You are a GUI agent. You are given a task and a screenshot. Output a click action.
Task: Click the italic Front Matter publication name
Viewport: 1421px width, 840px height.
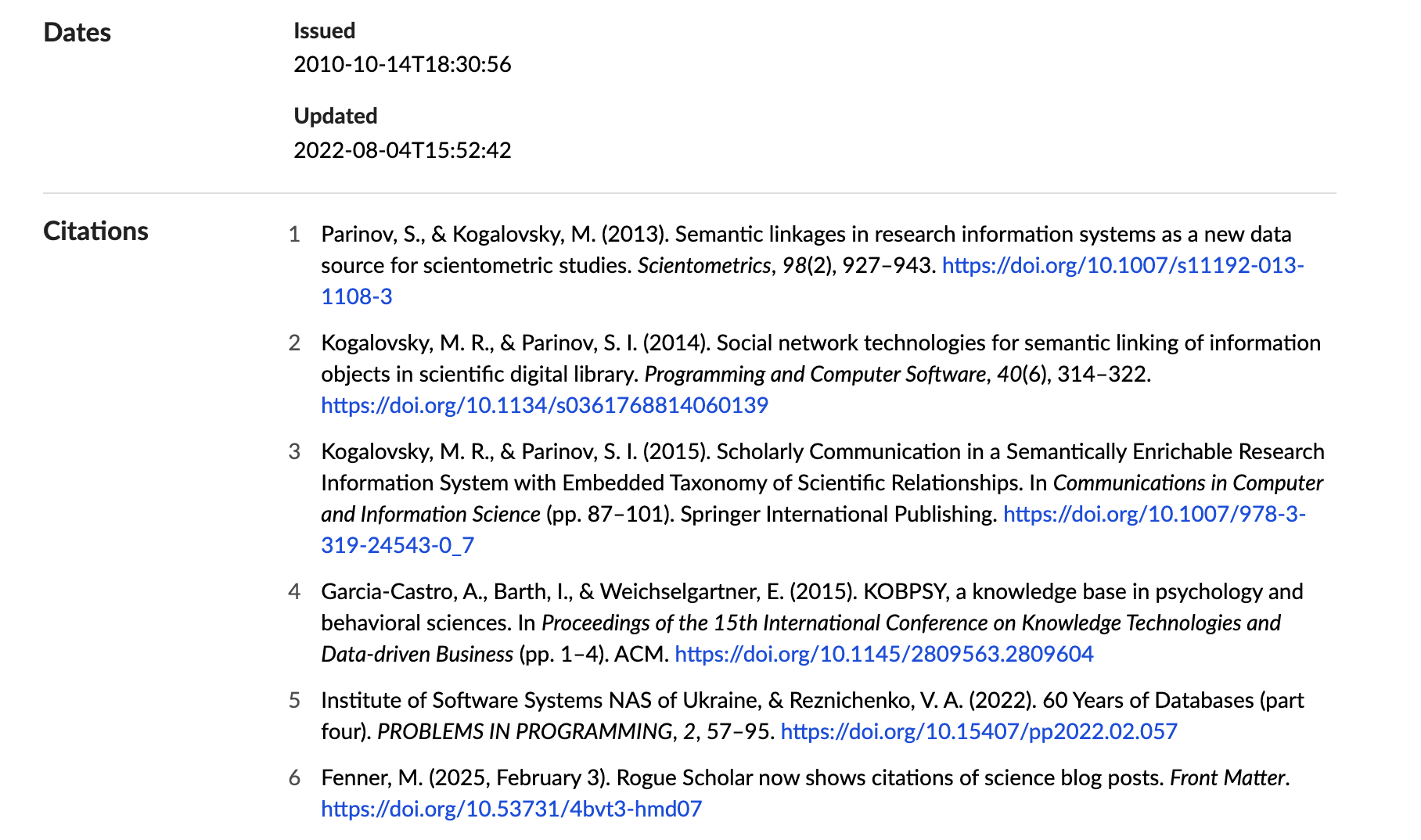[x=1227, y=778]
